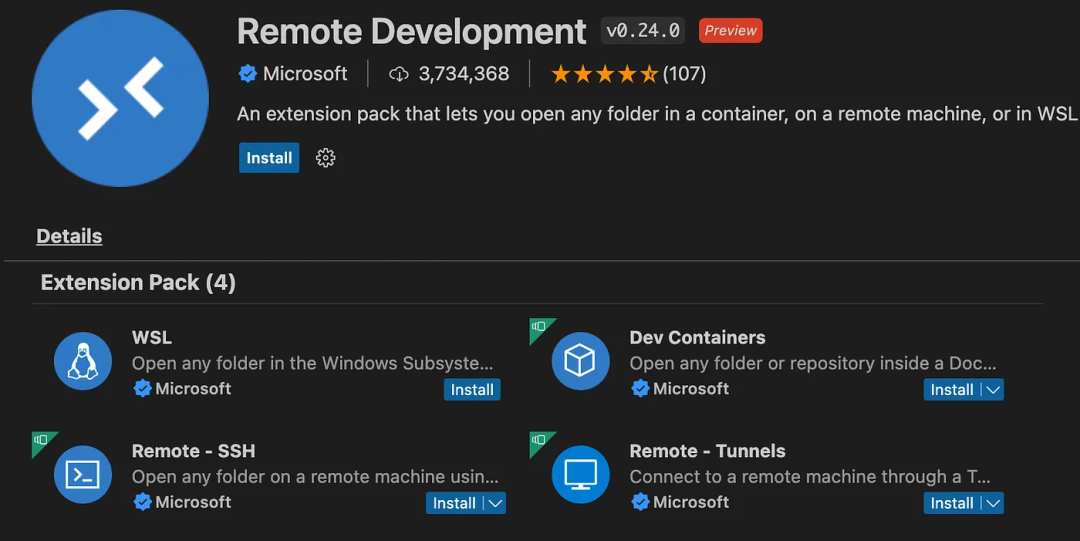Click the green remote badge on Remote - Tunnels
1080x541 pixels.
(x=539, y=440)
